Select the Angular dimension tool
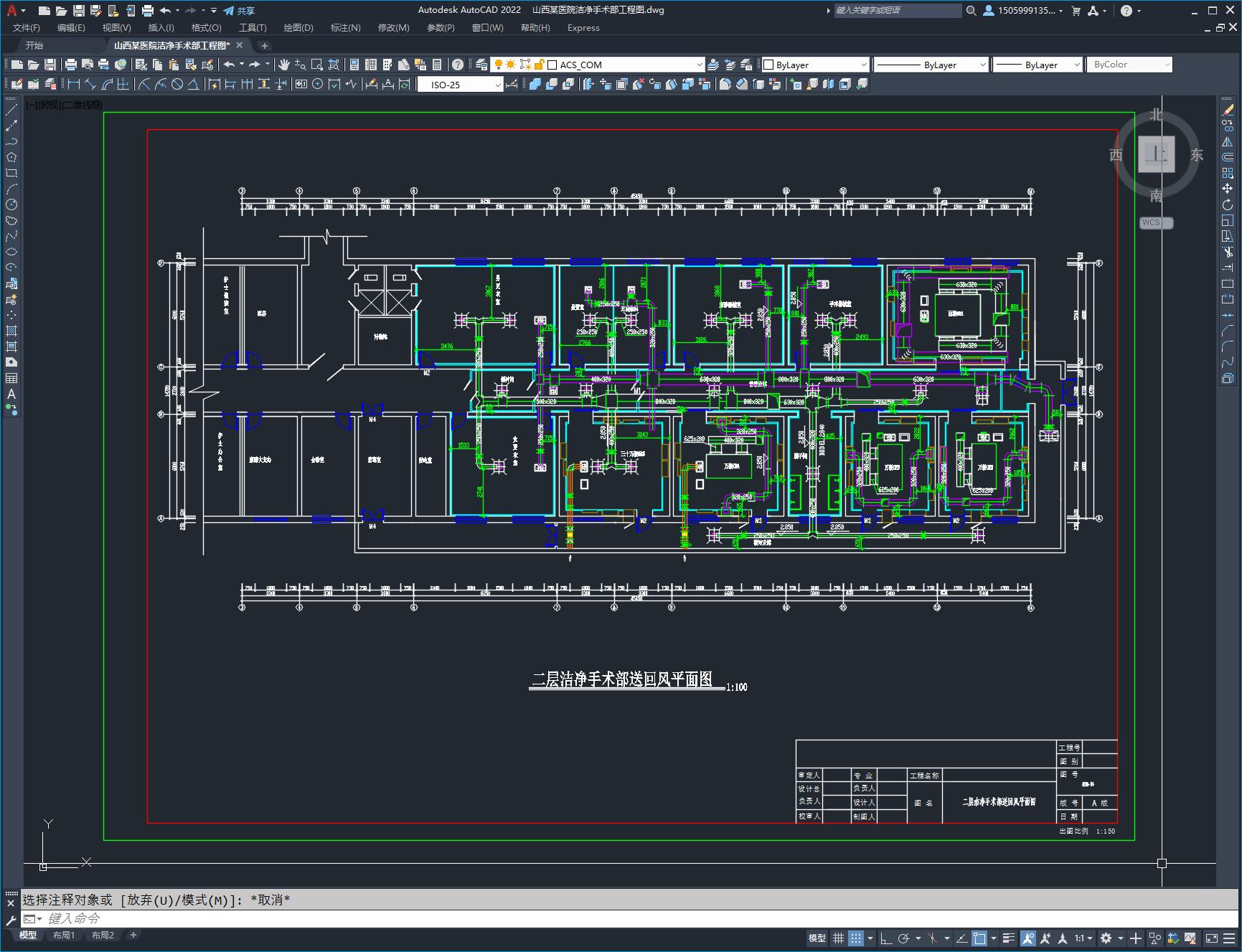The width and height of the screenshot is (1242, 952). pos(193,85)
